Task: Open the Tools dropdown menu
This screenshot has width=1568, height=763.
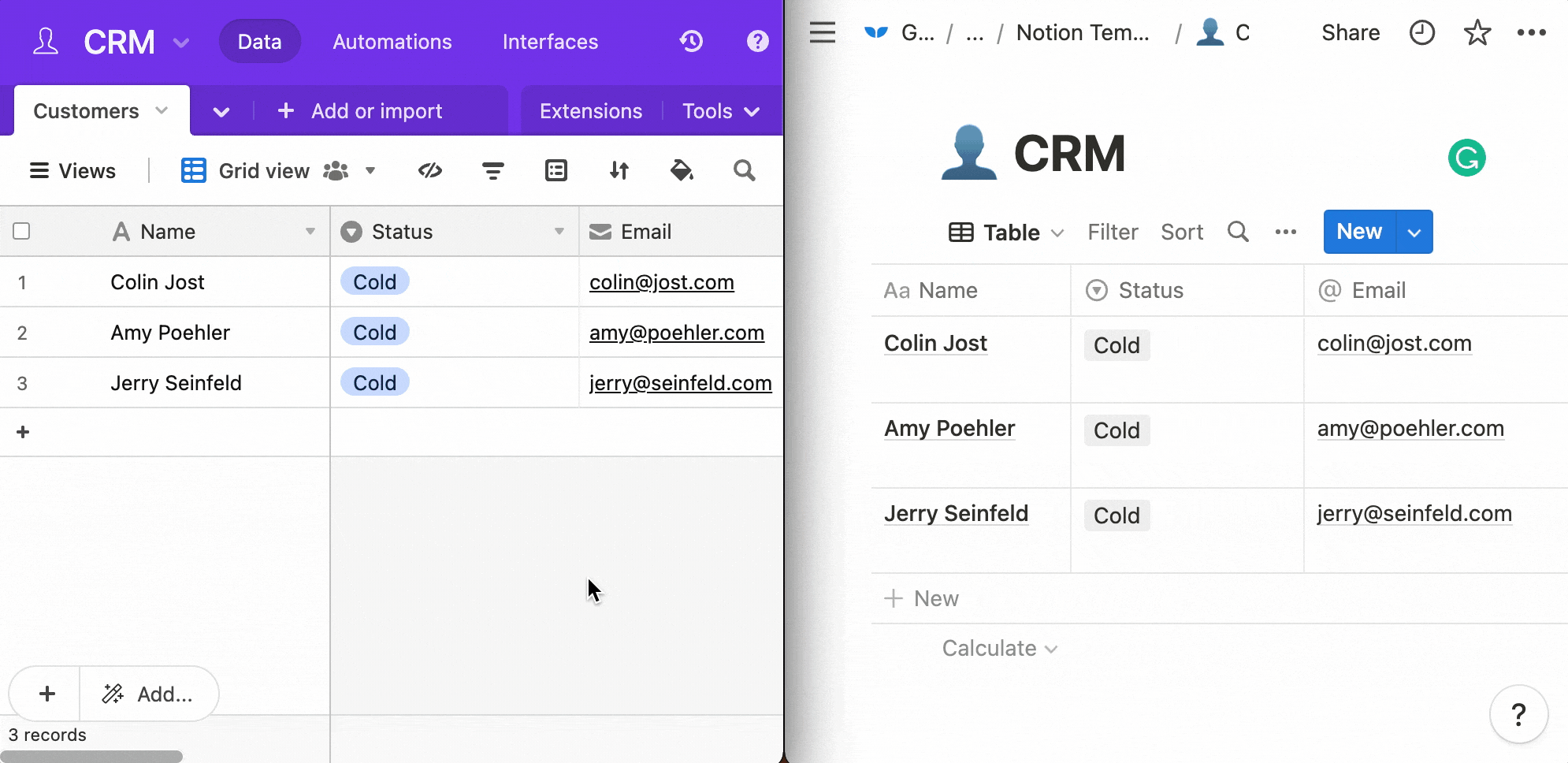Action: point(720,111)
